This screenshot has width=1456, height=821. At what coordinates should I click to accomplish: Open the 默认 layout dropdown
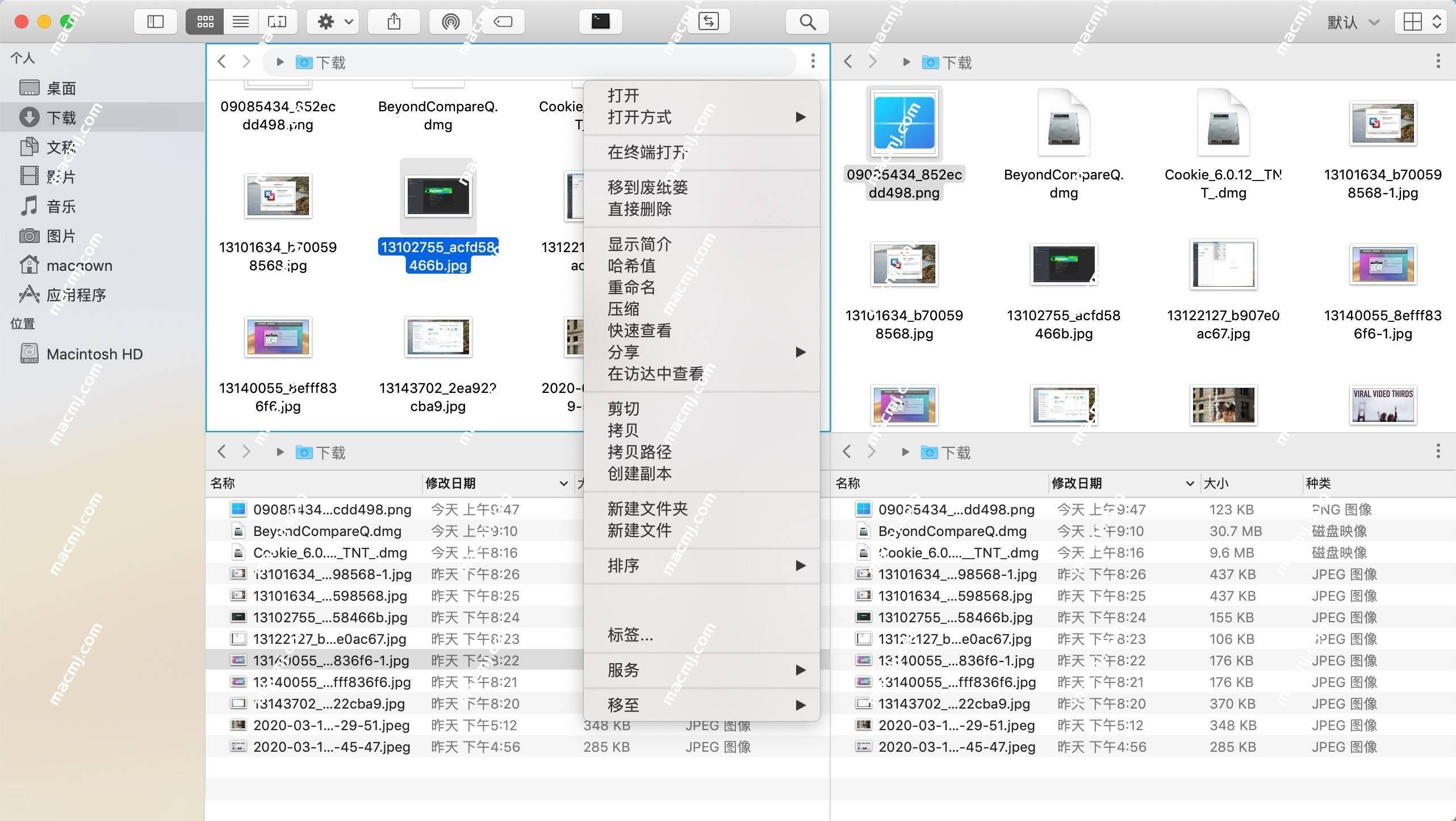(x=1353, y=22)
